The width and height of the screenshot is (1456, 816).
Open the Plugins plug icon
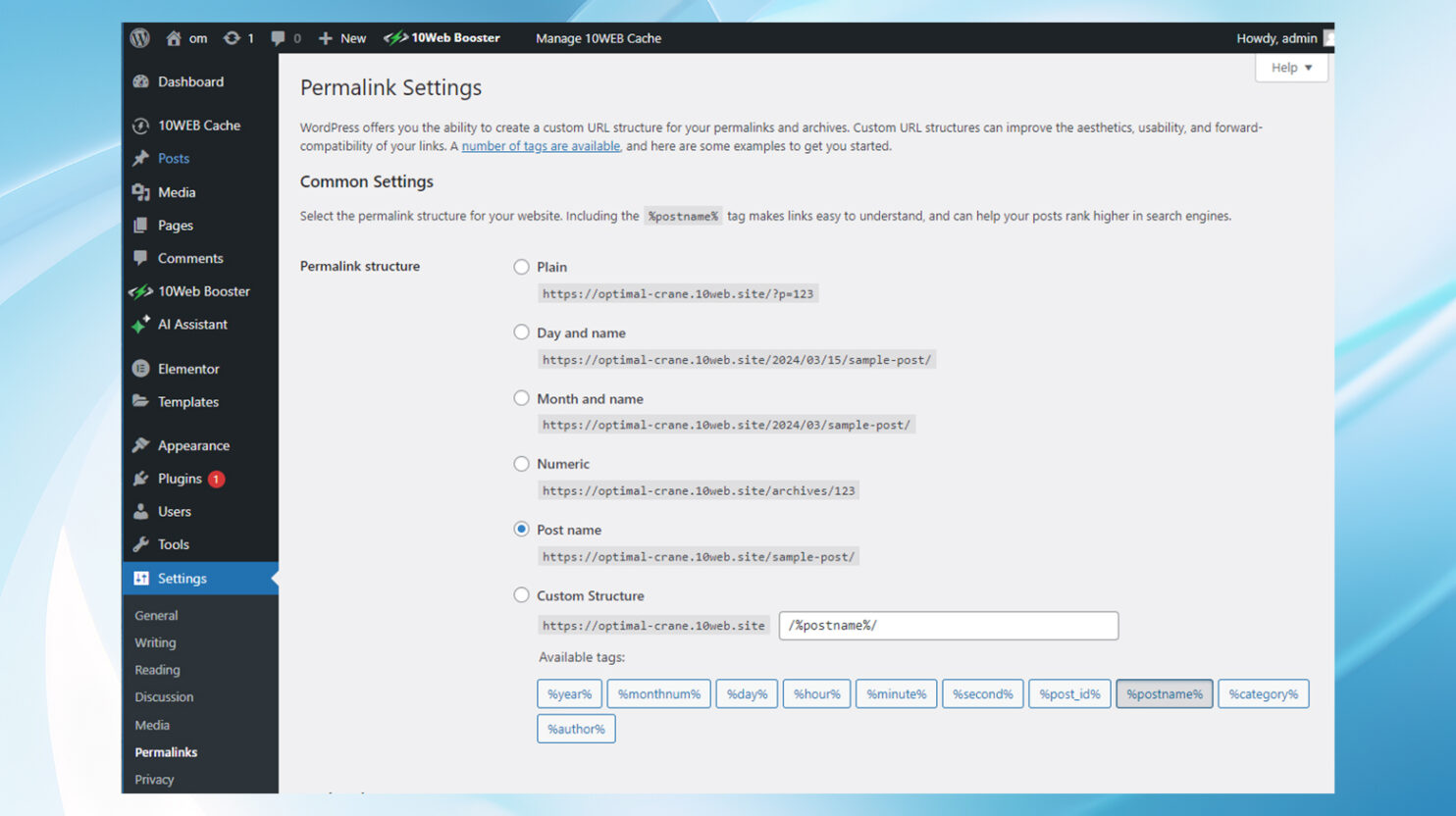coord(141,479)
